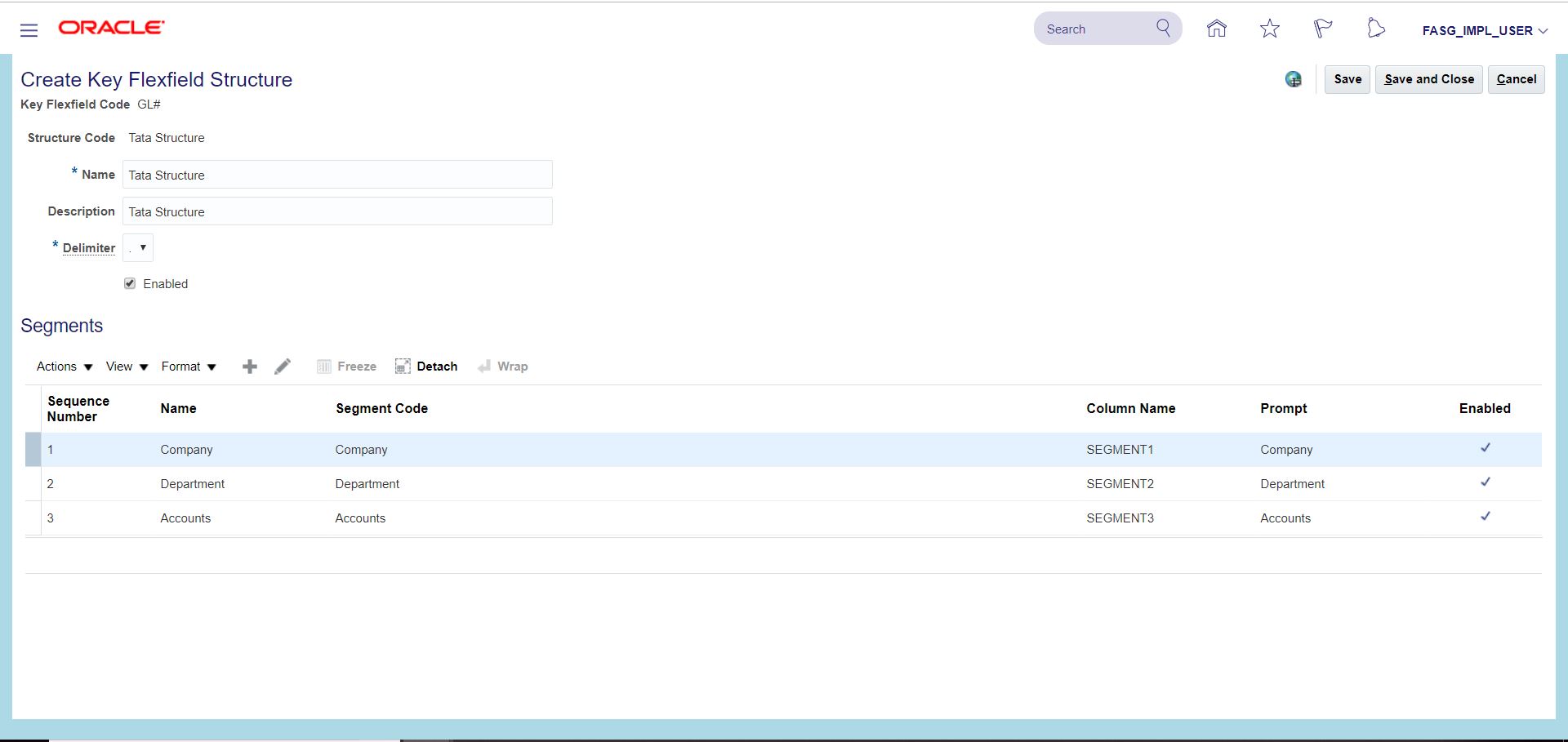Click the Detach table icon

[425, 367]
